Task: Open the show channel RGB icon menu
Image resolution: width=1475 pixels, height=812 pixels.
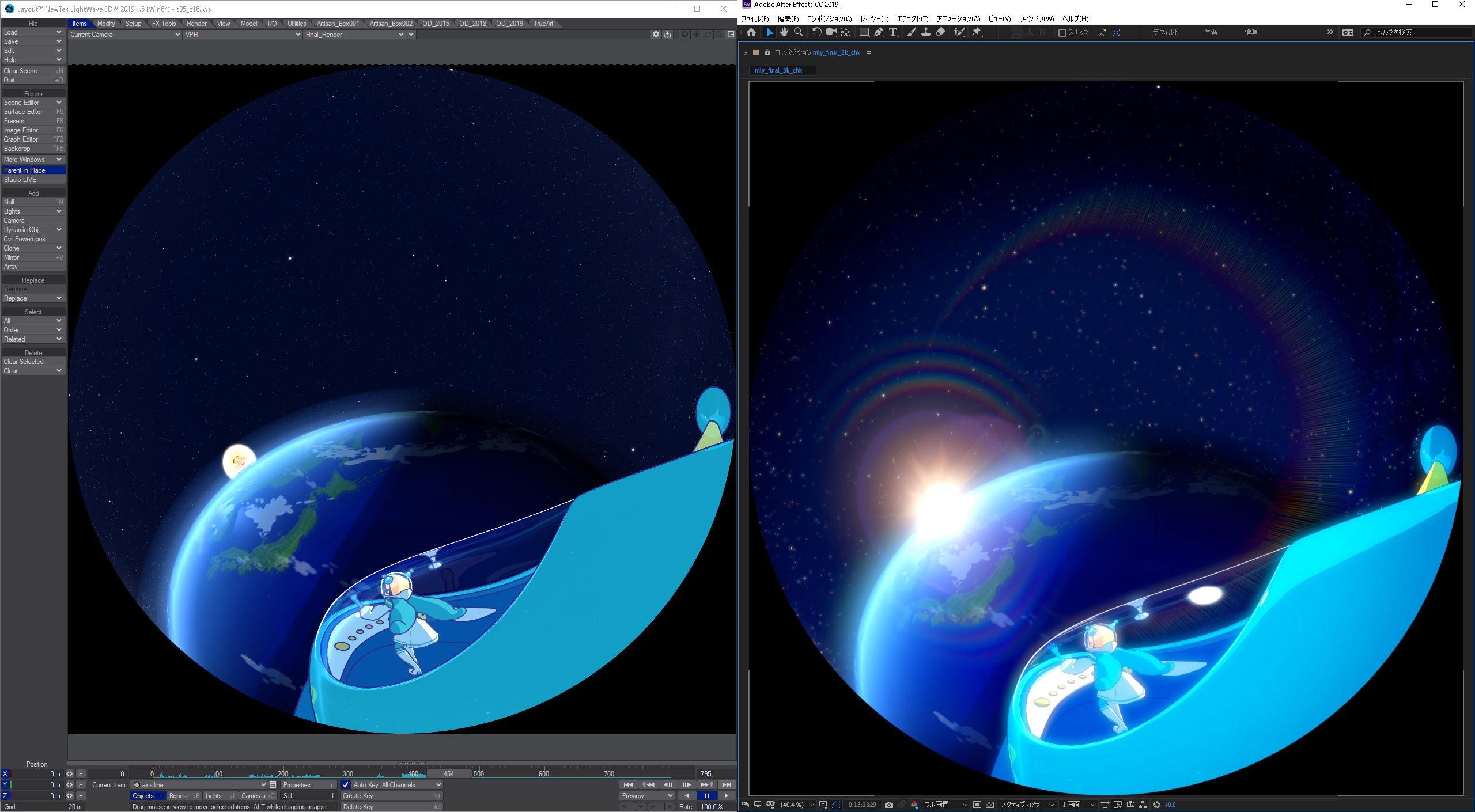Action: (914, 805)
